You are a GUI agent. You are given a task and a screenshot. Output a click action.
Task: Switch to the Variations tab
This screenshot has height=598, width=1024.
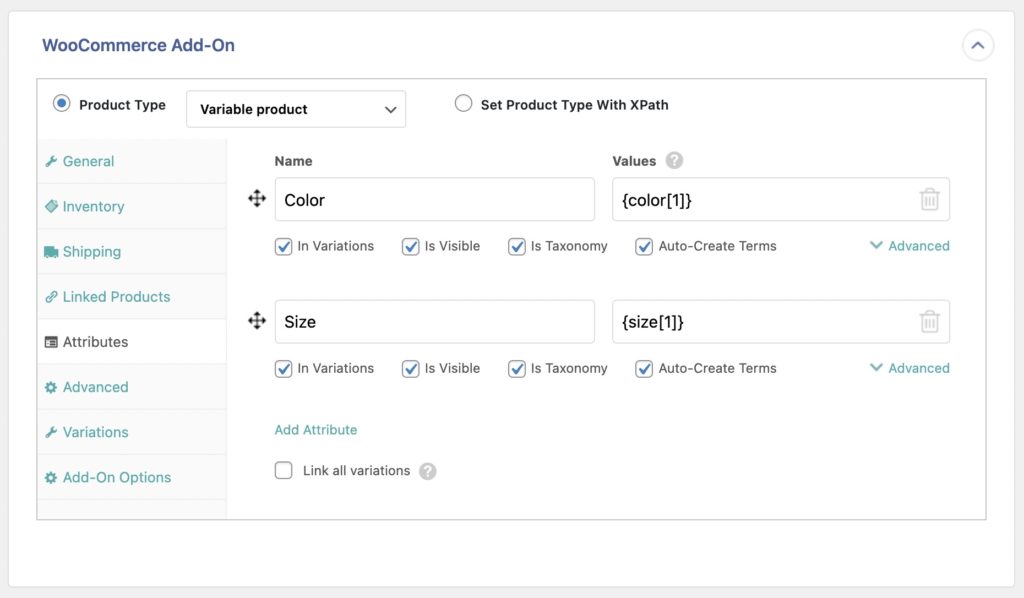[x=94, y=432]
